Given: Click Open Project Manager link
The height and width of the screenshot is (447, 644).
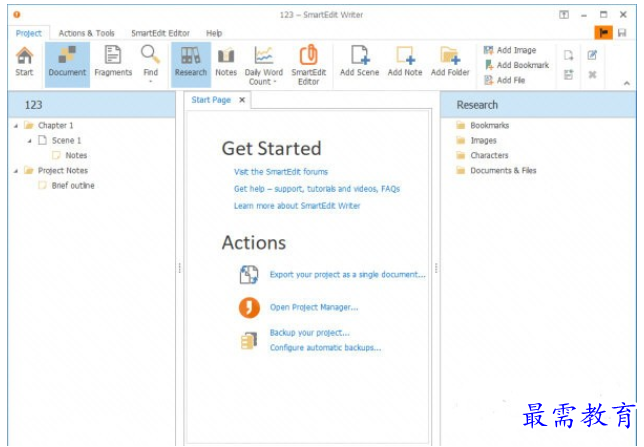Looking at the screenshot, I should (314, 307).
